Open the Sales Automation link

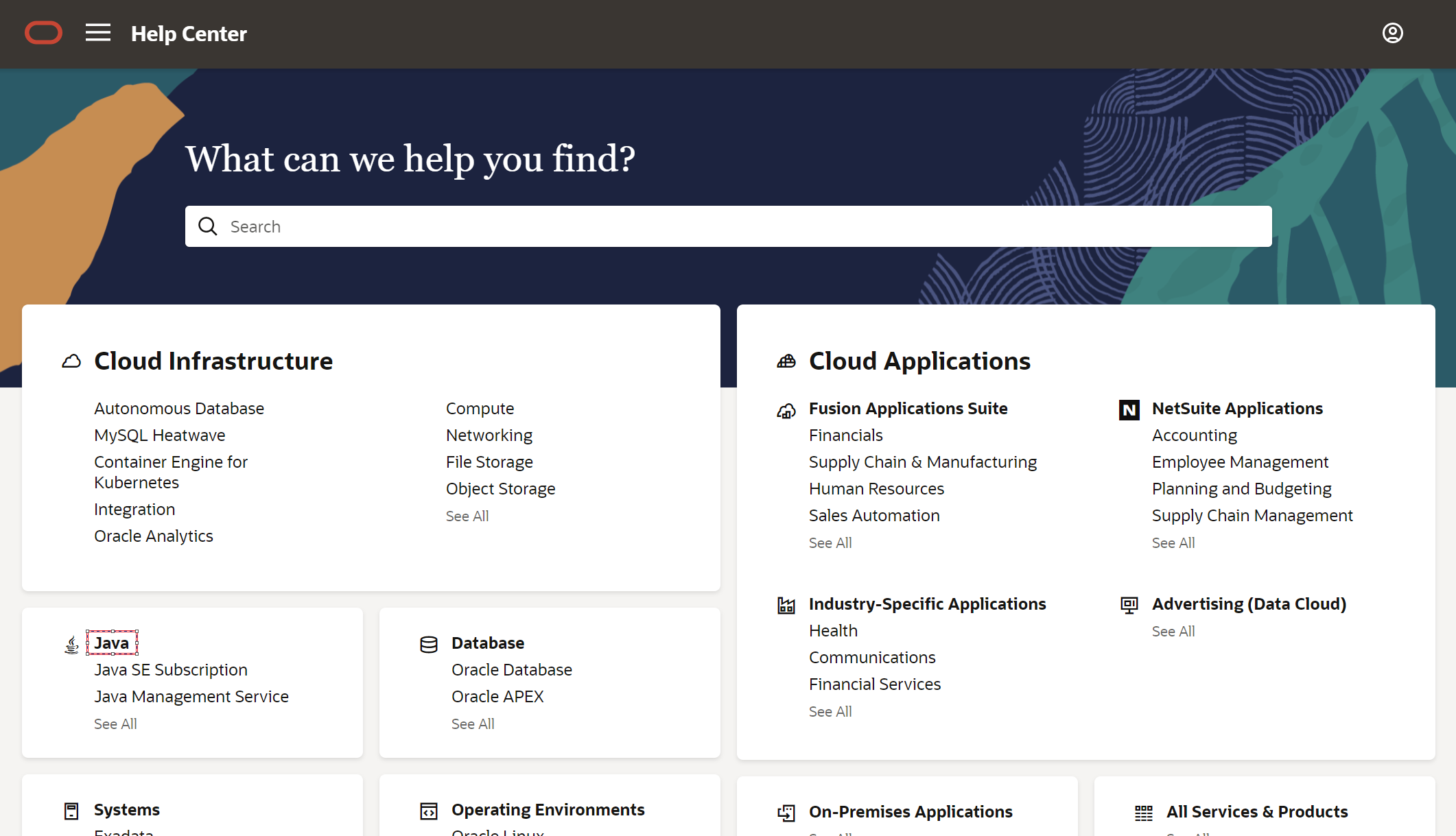coord(874,516)
